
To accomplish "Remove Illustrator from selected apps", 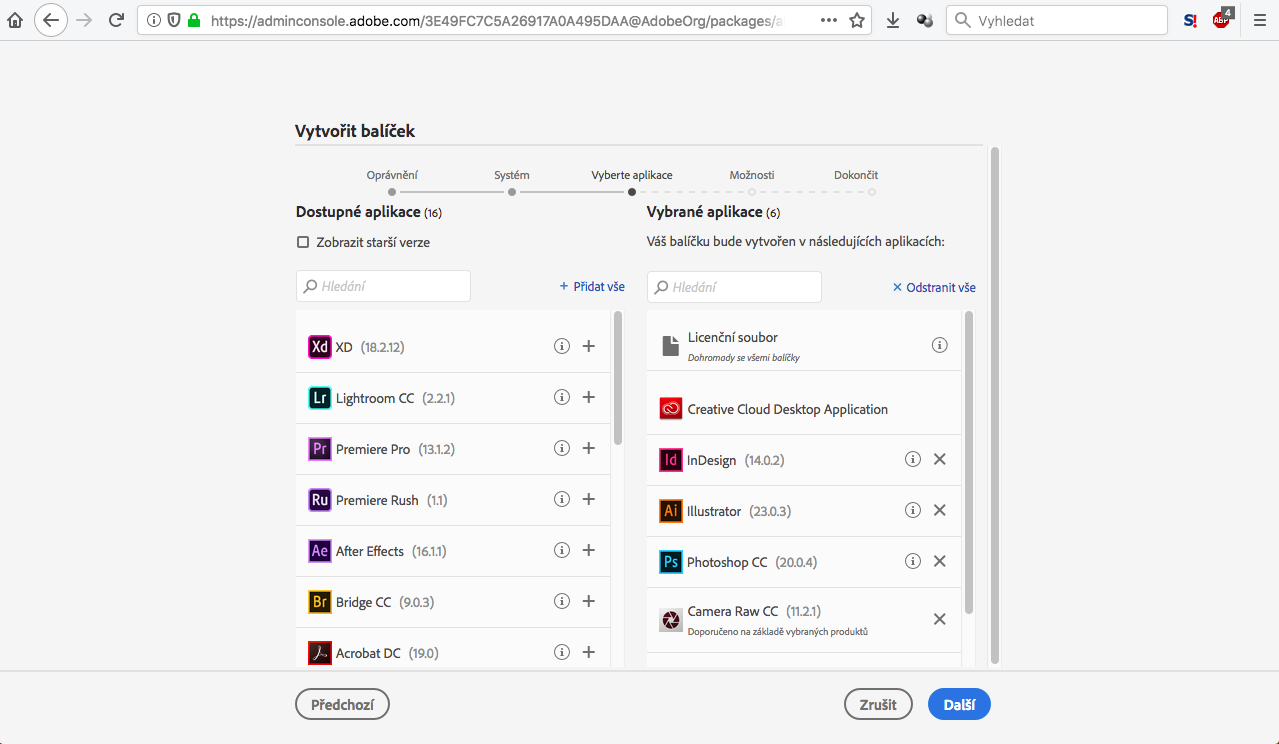I will click(x=940, y=510).
